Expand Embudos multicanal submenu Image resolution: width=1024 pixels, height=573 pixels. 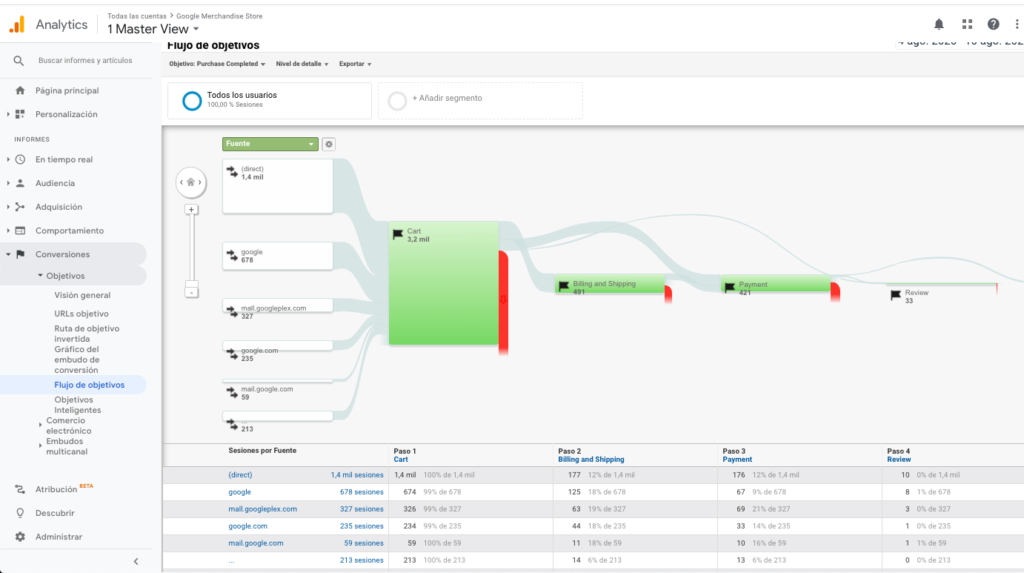coord(40,446)
